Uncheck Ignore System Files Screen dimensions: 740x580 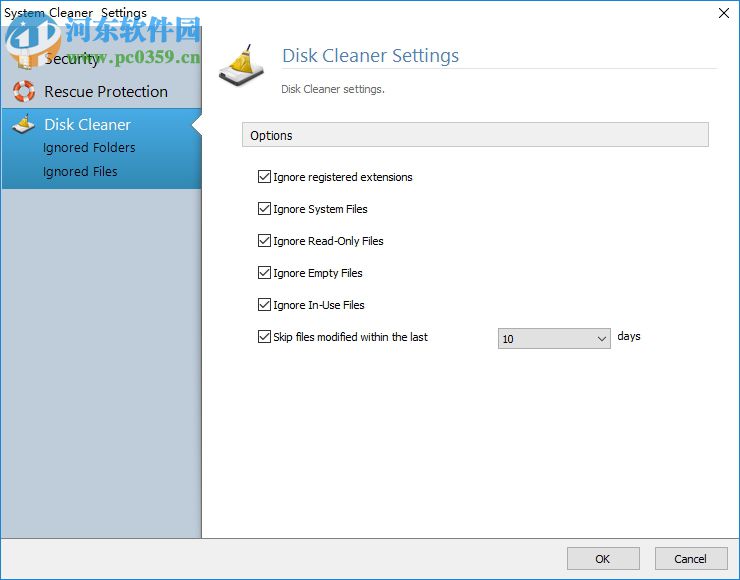click(264, 209)
